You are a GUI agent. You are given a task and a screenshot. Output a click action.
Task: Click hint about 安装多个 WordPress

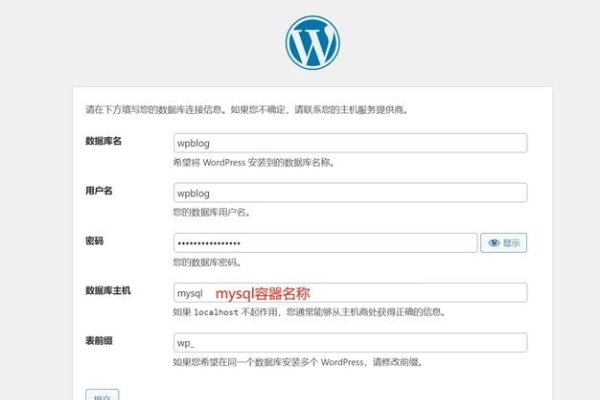[x=298, y=362]
